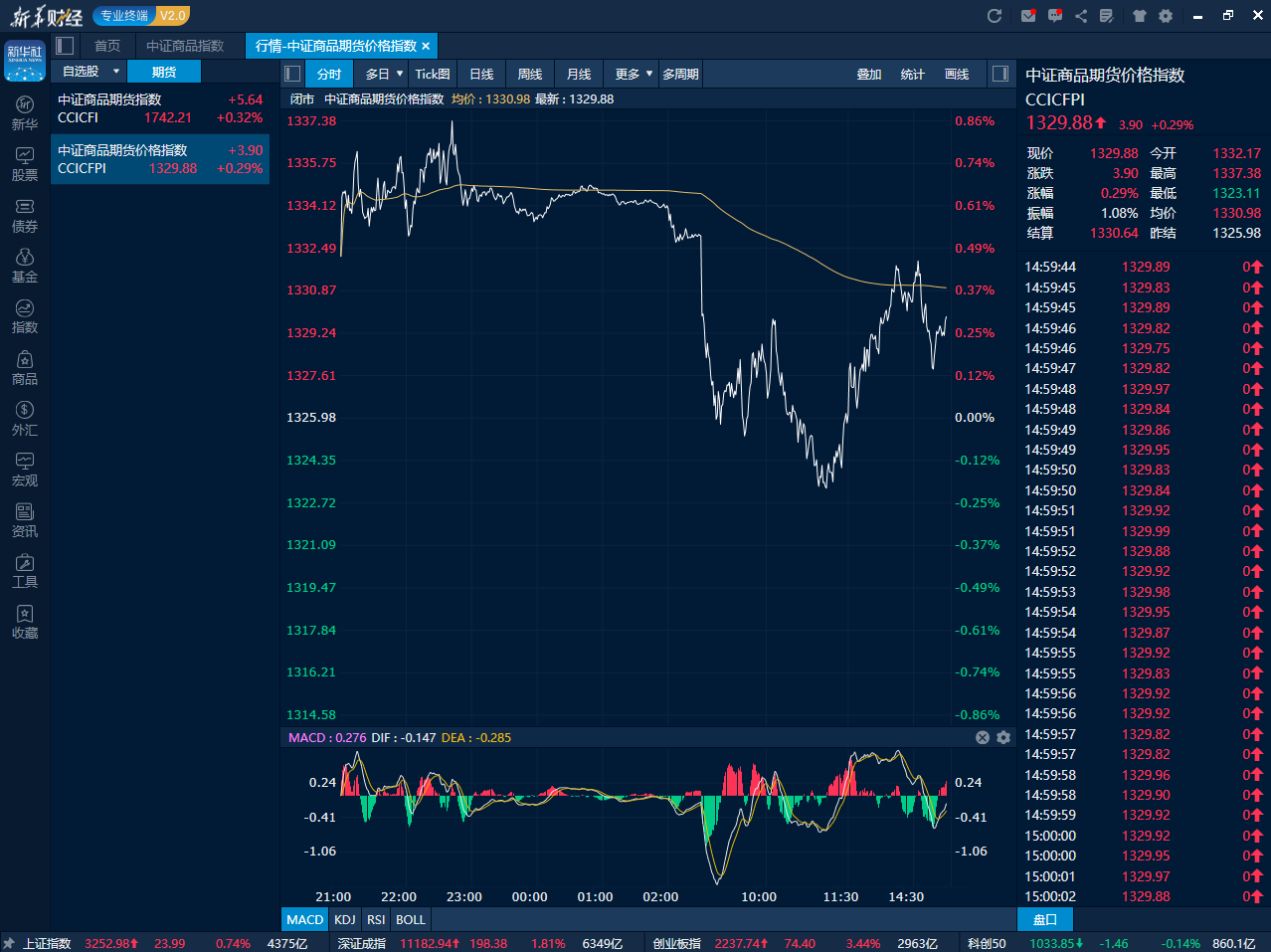This screenshot has width=1271, height=952.
Task: Open 工具 tools section in sidebar
Action: click(x=25, y=571)
